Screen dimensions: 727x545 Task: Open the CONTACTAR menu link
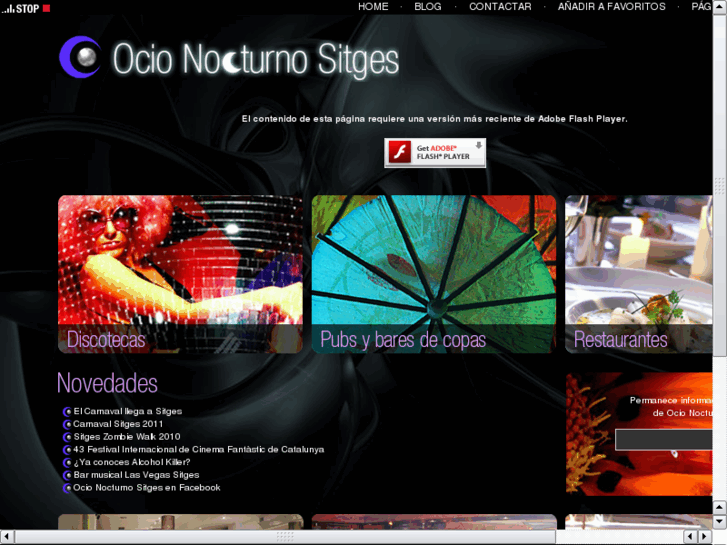point(500,6)
